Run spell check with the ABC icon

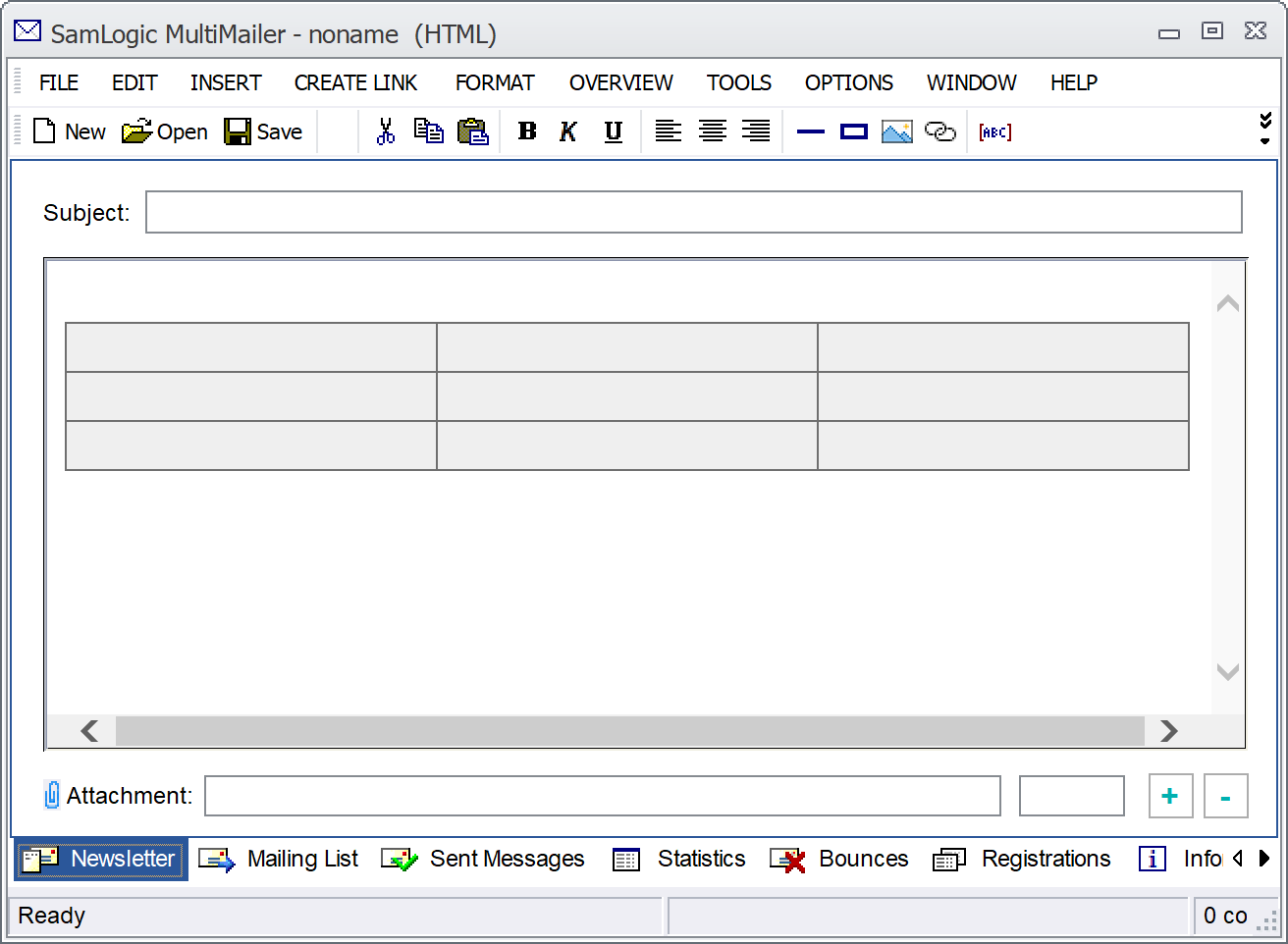(x=995, y=131)
